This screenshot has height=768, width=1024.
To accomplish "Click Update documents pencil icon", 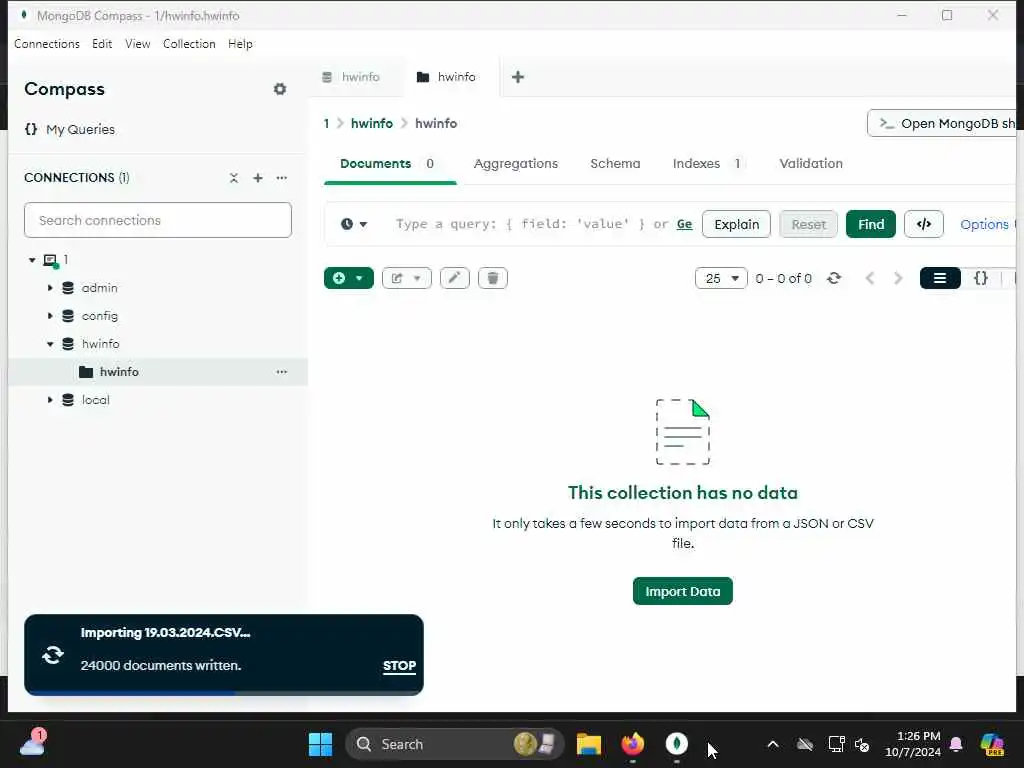I will click(455, 278).
